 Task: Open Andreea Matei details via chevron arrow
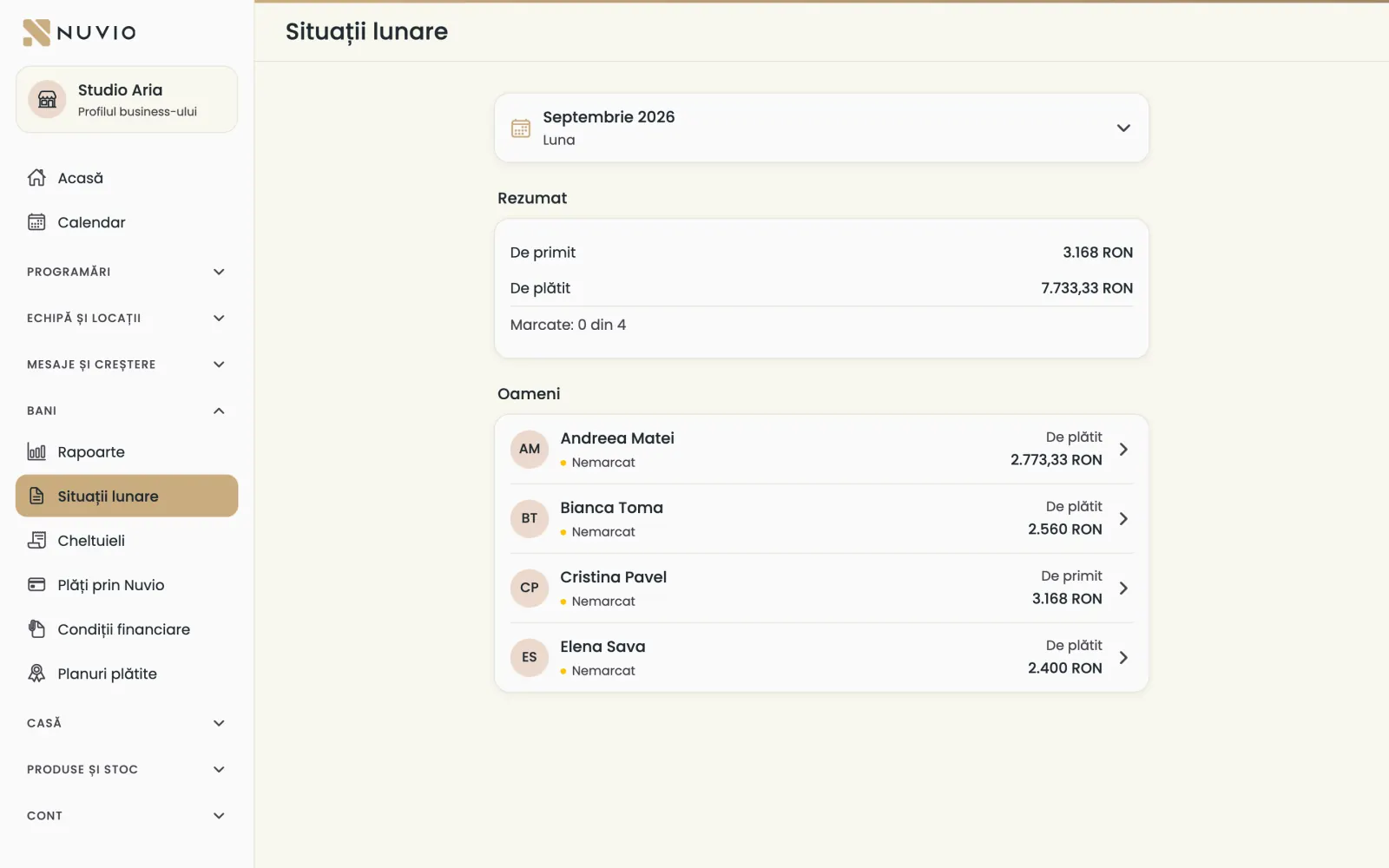[x=1123, y=449]
